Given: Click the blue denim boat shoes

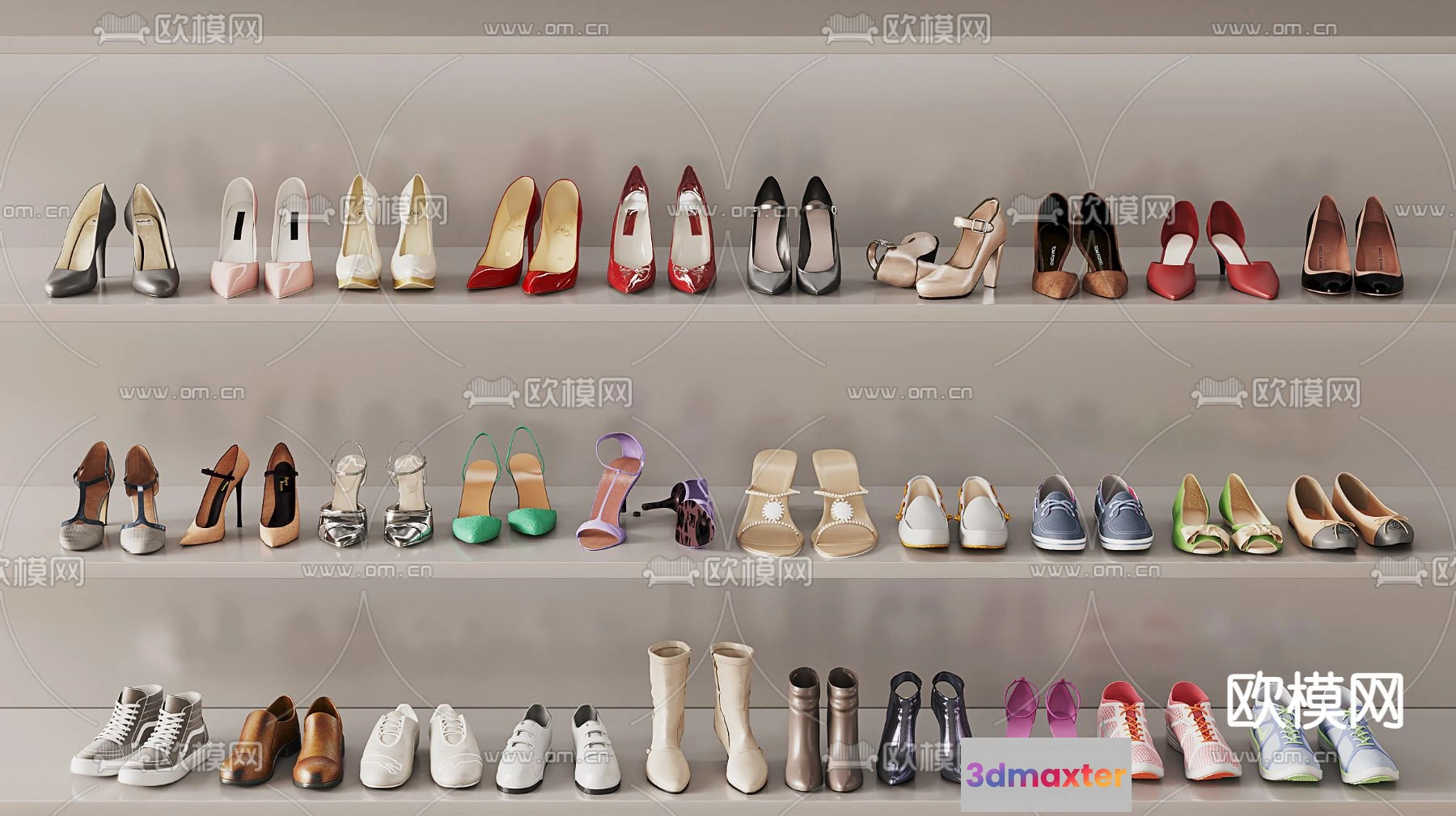Looking at the screenshot, I should 1091,514.
